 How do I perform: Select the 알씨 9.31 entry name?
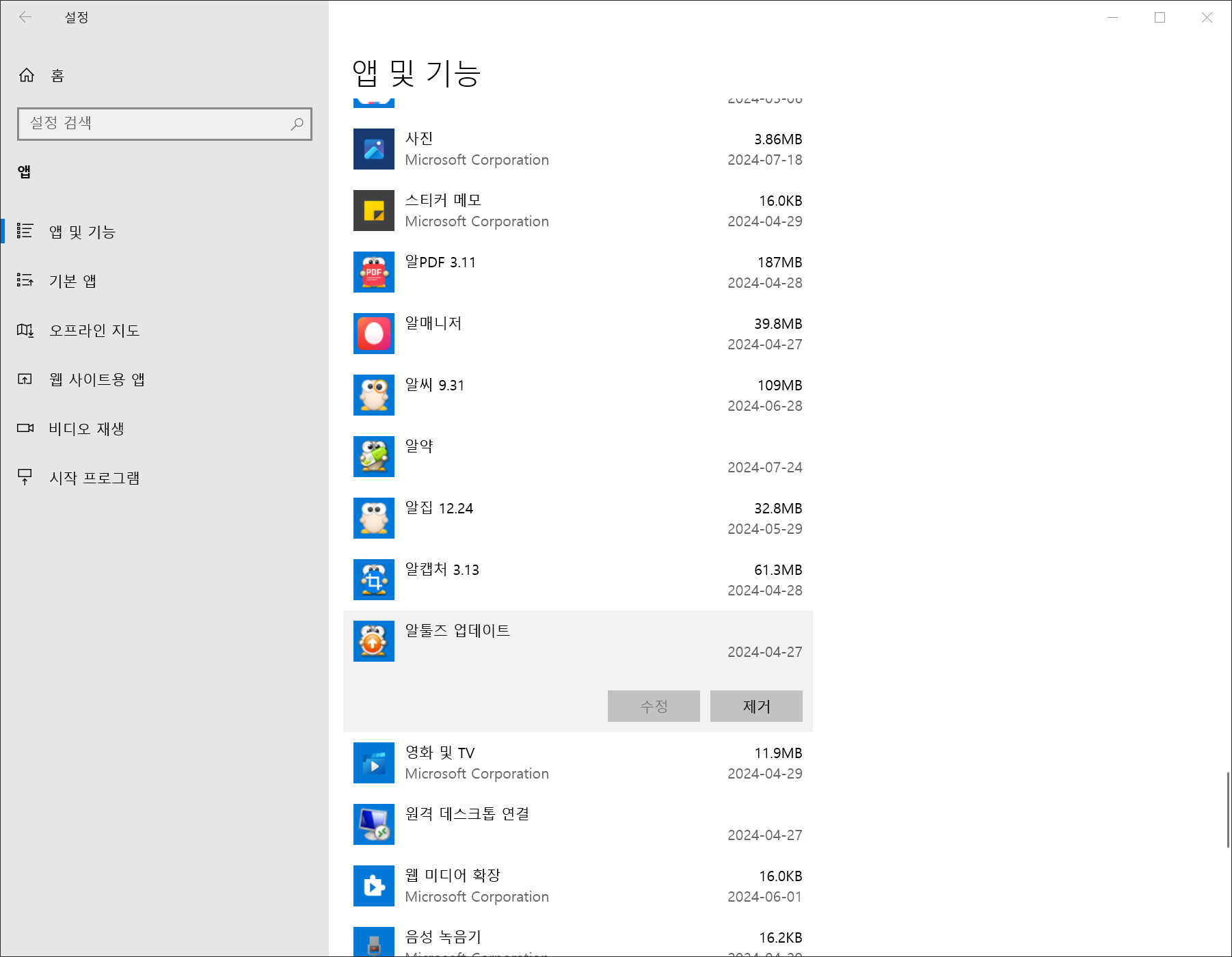coord(435,385)
